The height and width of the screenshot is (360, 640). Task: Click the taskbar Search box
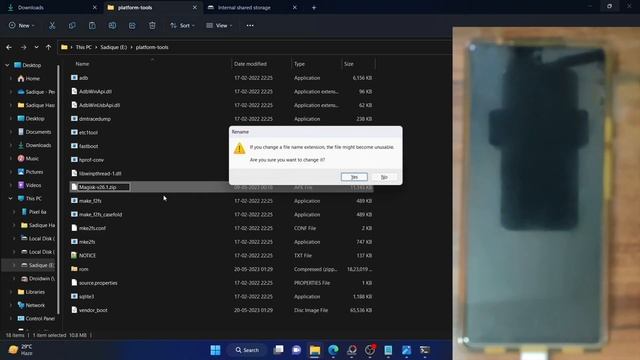(247, 350)
